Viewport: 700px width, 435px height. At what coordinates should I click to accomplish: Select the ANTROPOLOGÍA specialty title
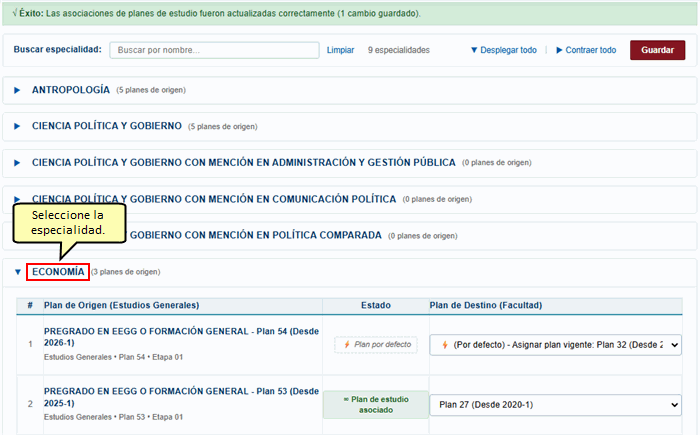(71, 90)
